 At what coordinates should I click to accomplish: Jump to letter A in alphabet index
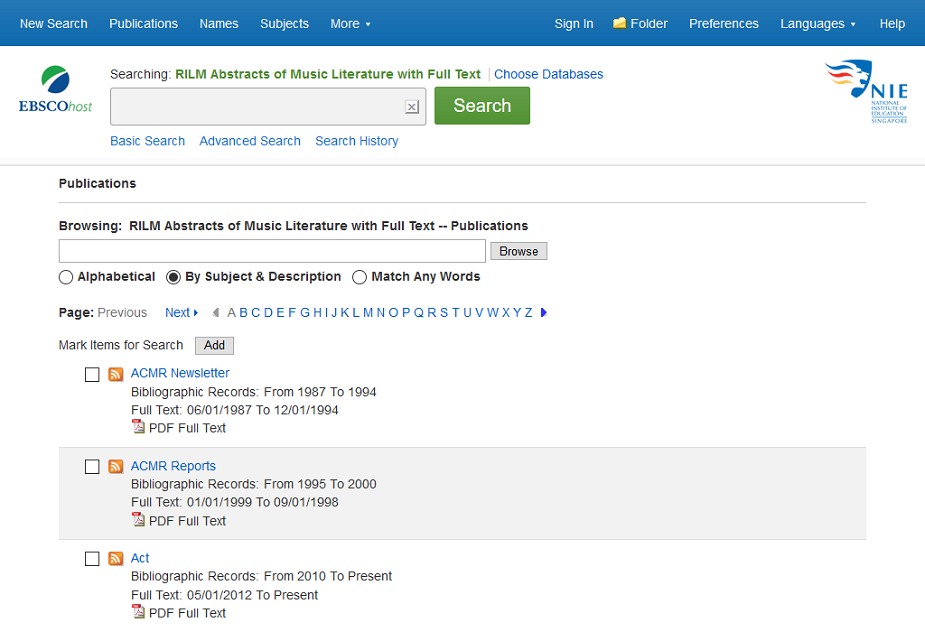[x=231, y=313]
